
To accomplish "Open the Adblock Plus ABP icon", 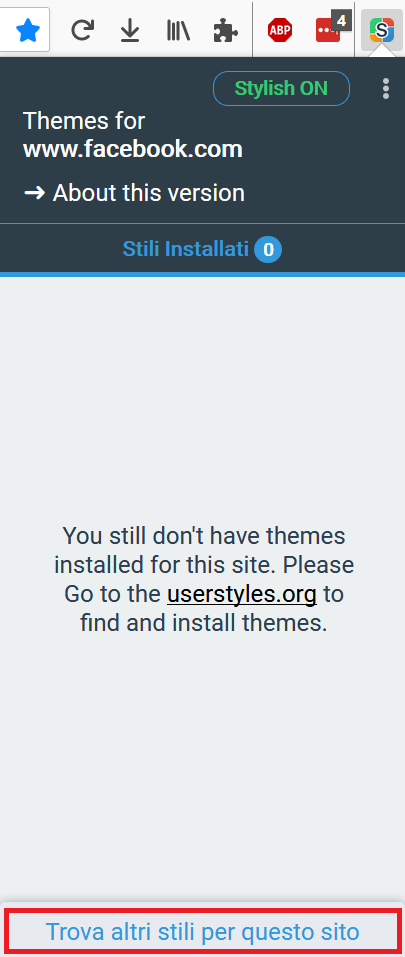I will coord(280,30).
